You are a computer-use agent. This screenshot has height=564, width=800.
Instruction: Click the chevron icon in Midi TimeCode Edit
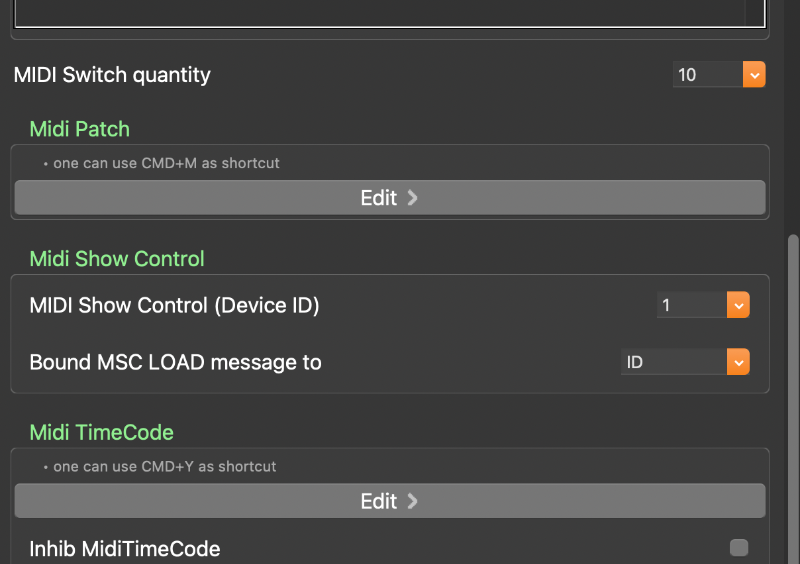coord(413,501)
